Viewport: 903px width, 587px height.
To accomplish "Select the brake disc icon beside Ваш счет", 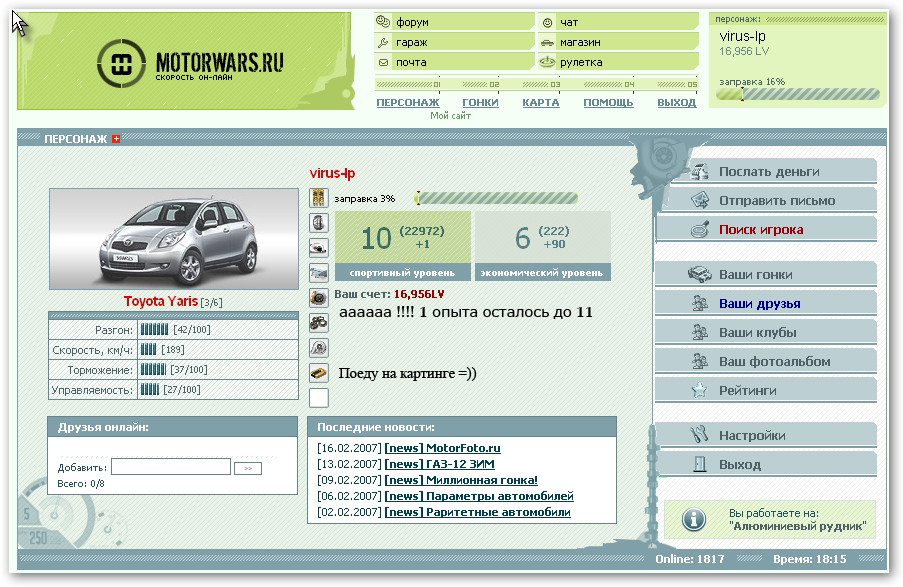I will pyautogui.click(x=318, y=298).
